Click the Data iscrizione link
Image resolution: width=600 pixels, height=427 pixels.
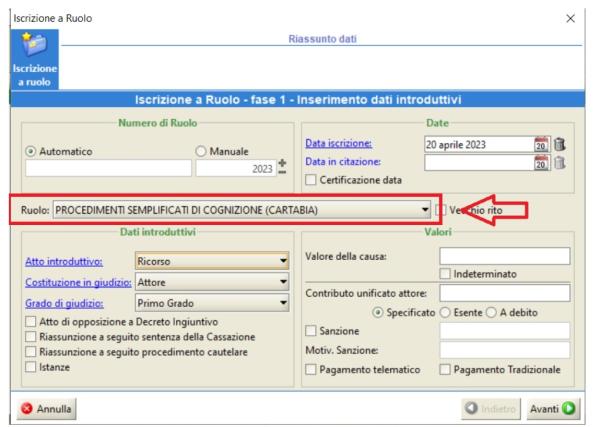[338, 143]
